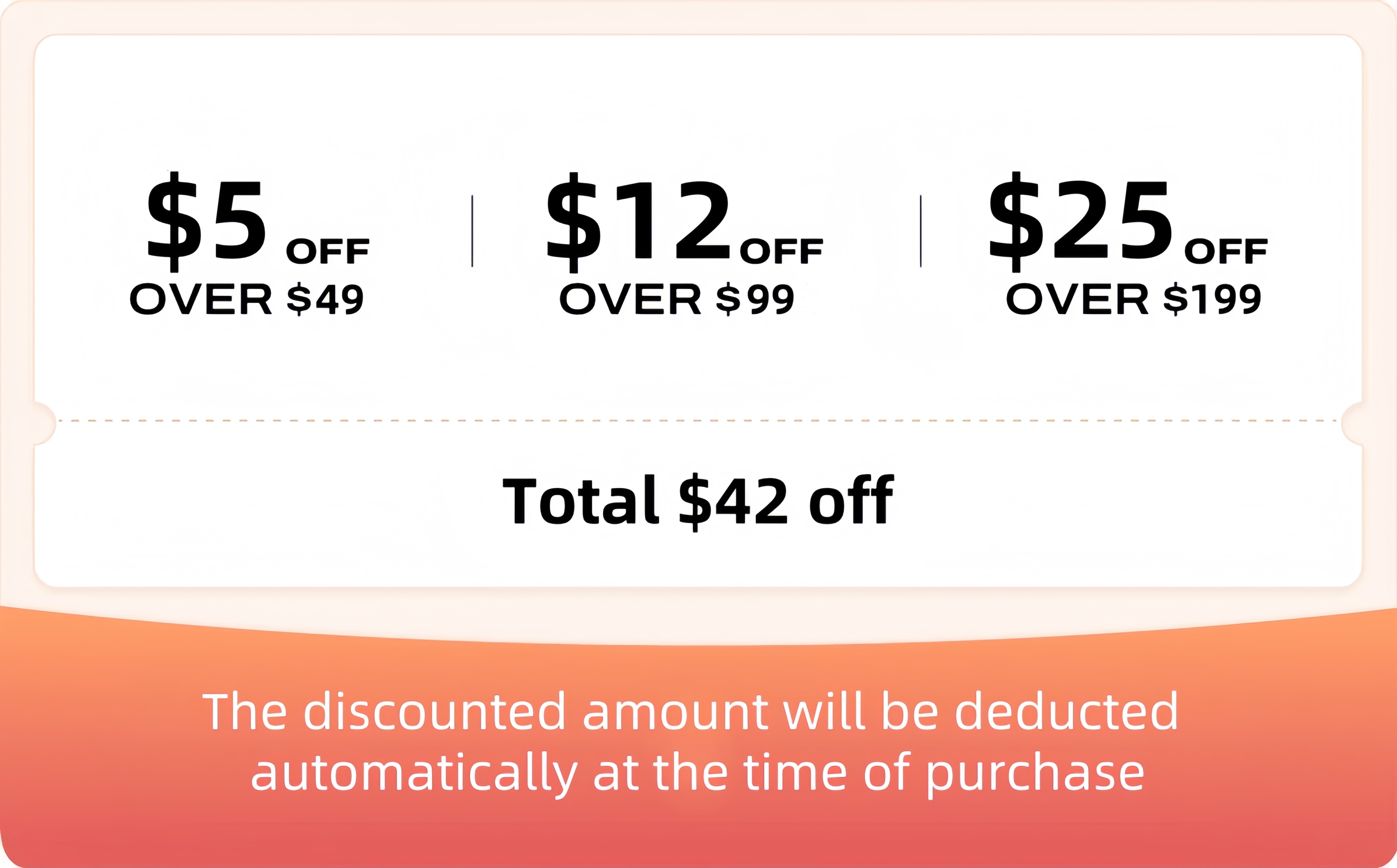The image size is (1397, 868).
Task: Select the $12 discount amount
Action: click(x=638, y=222)
